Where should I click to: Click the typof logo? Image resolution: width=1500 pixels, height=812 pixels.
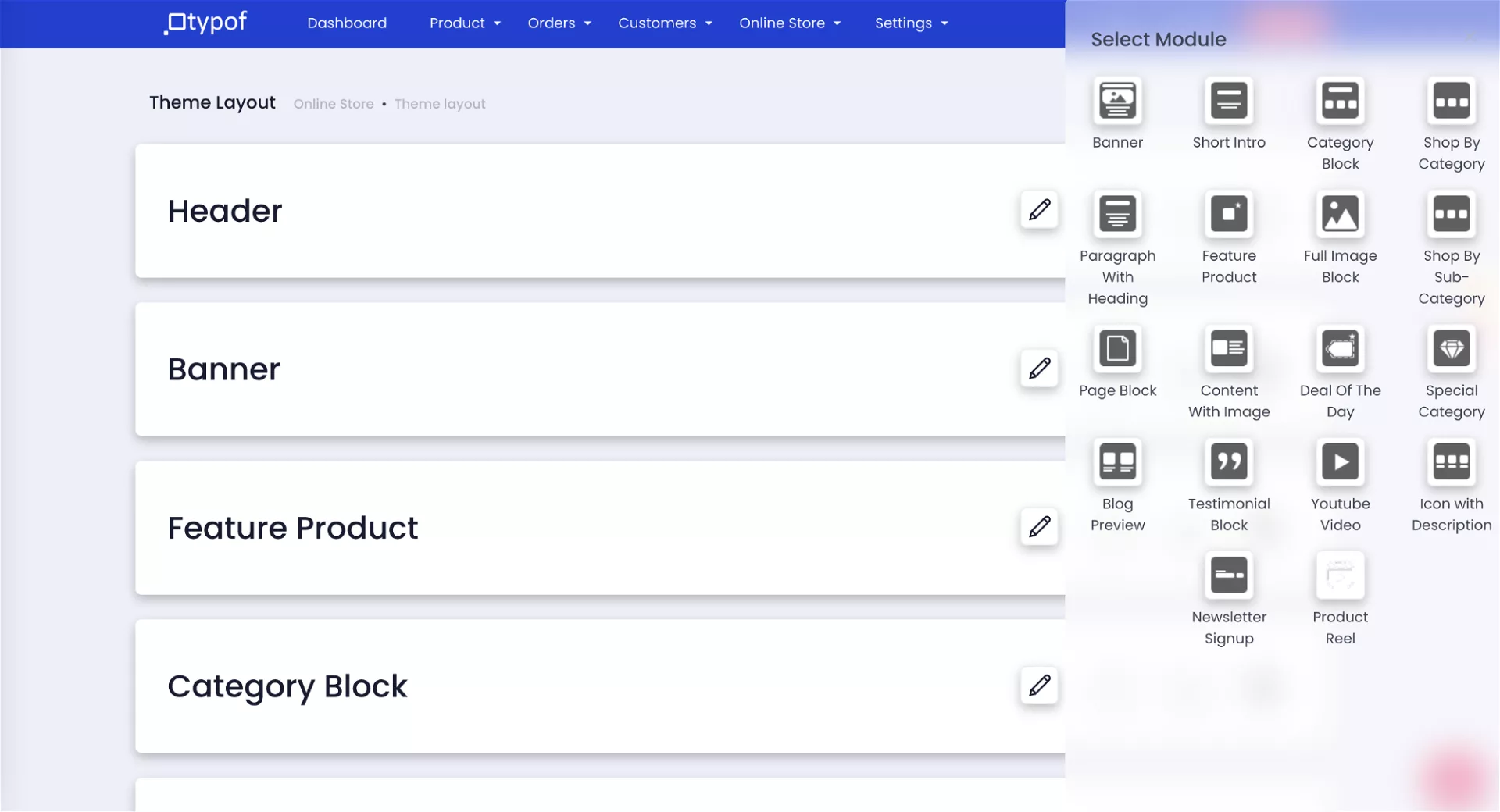(206, 23)
